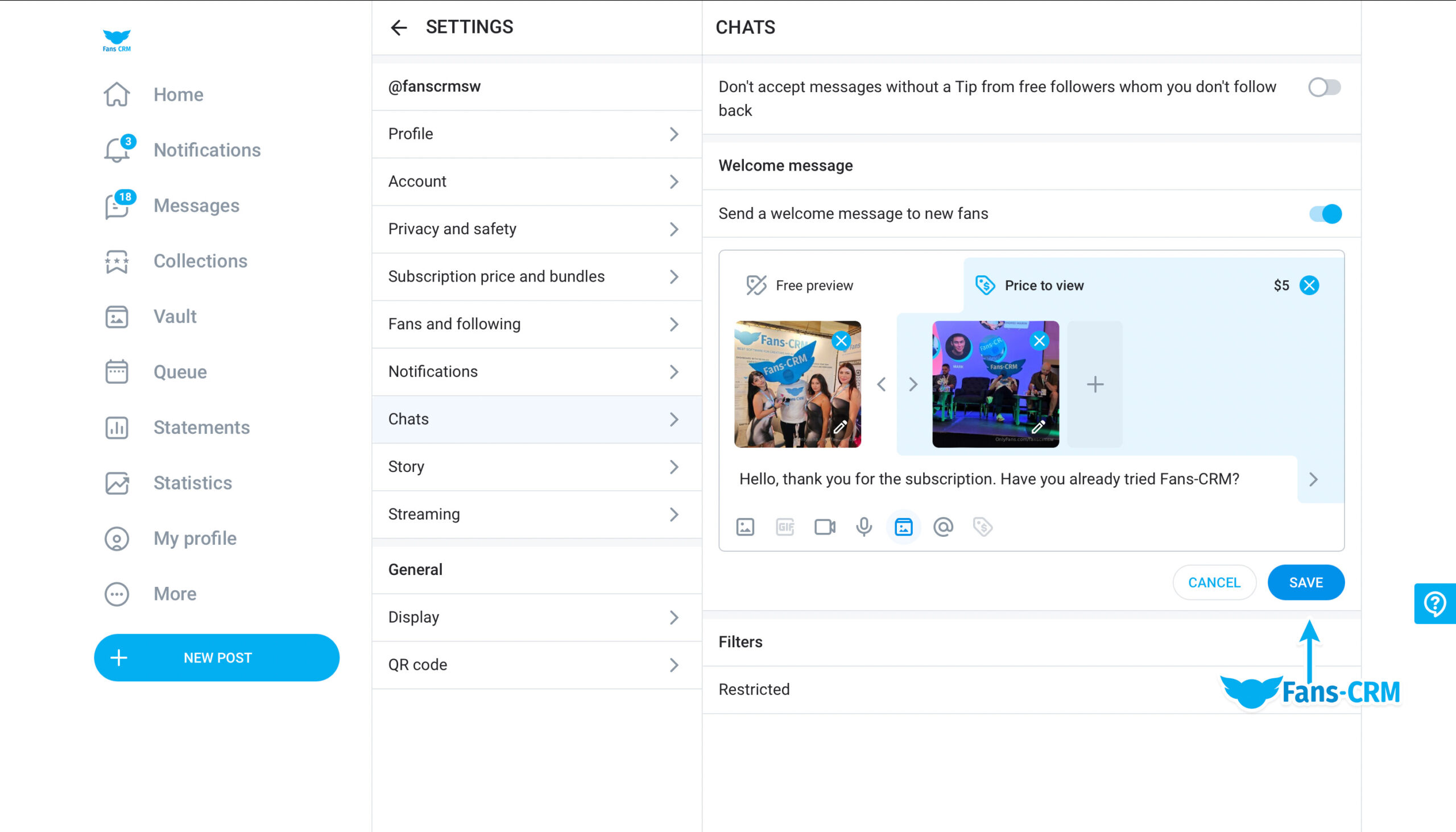Viewport: 1456px width, 832px height.
Task: Click the tag/label icon in message toolbar
Action: tap(983, 527)
